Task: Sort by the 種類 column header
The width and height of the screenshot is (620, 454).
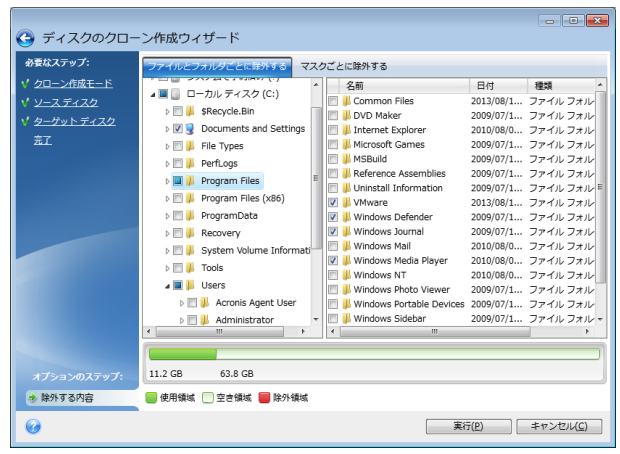Action: (561, 85)
